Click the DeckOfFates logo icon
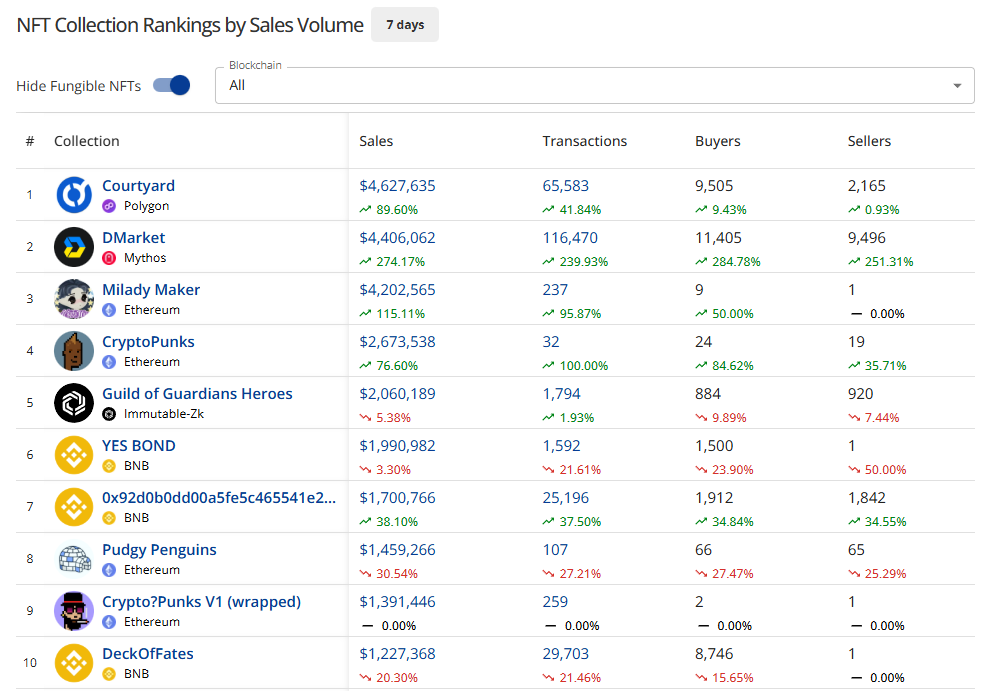Viewport: 991px width, 691px height. [74, 663]
